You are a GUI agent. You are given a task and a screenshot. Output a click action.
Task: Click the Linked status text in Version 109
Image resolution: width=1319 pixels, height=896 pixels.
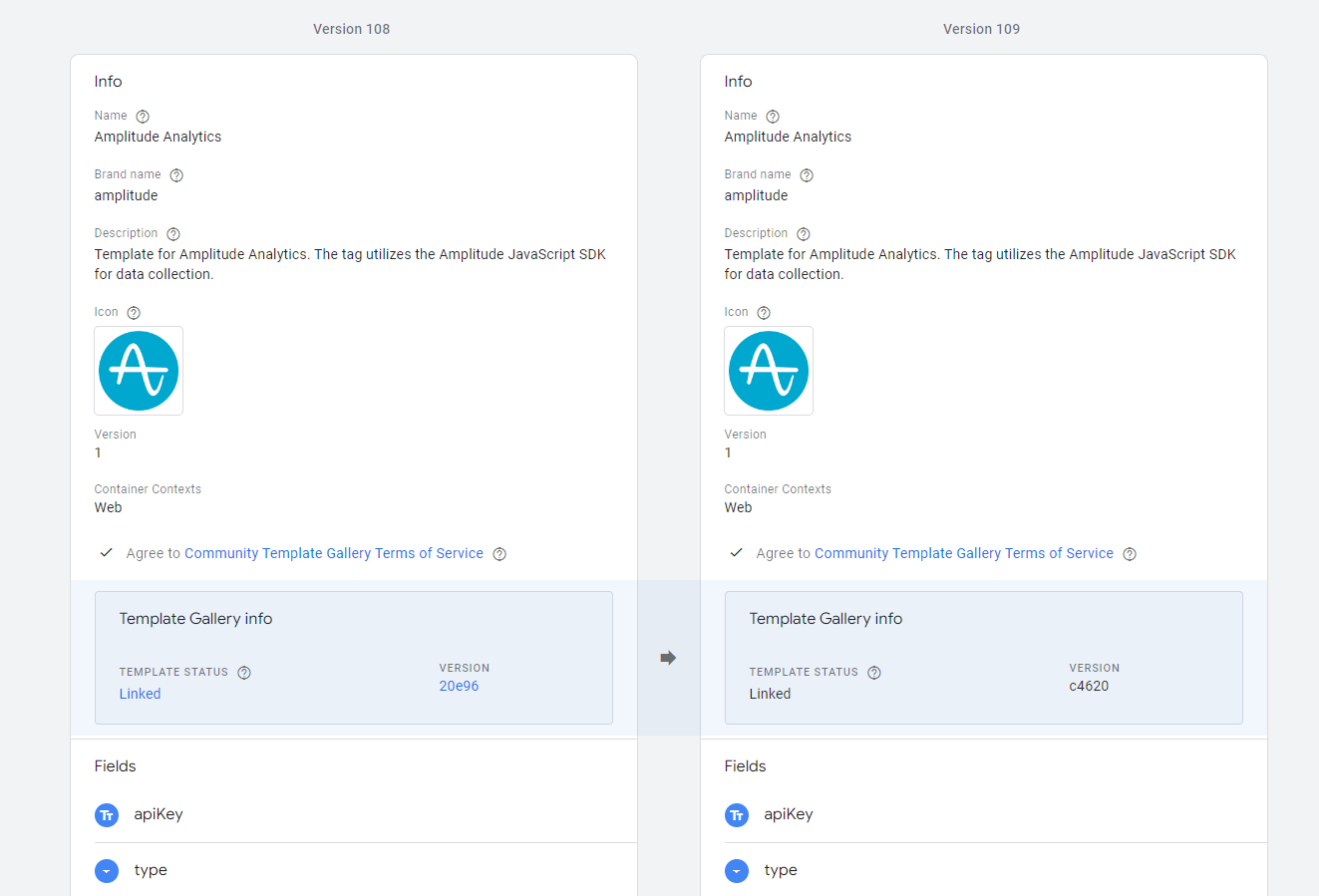(770, 694)
